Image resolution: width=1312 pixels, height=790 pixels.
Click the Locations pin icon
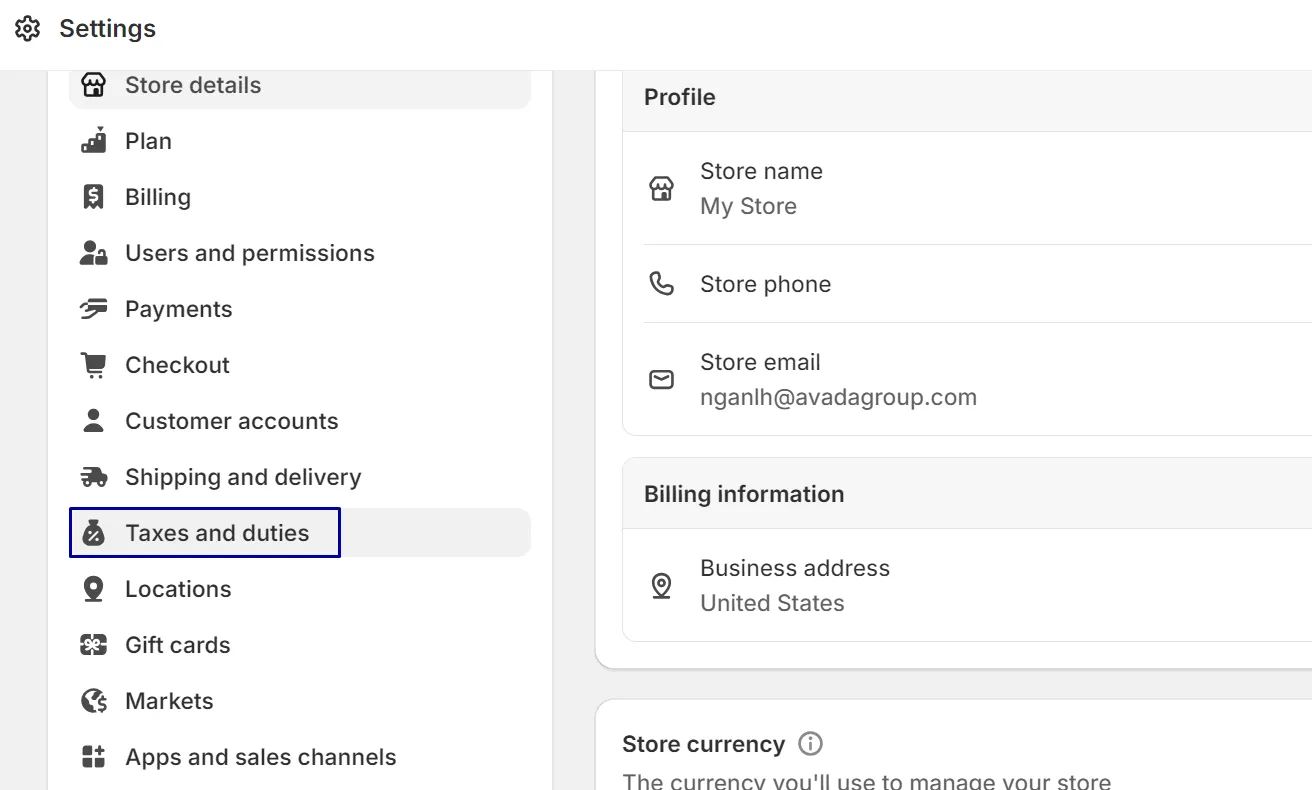[93, 589]
